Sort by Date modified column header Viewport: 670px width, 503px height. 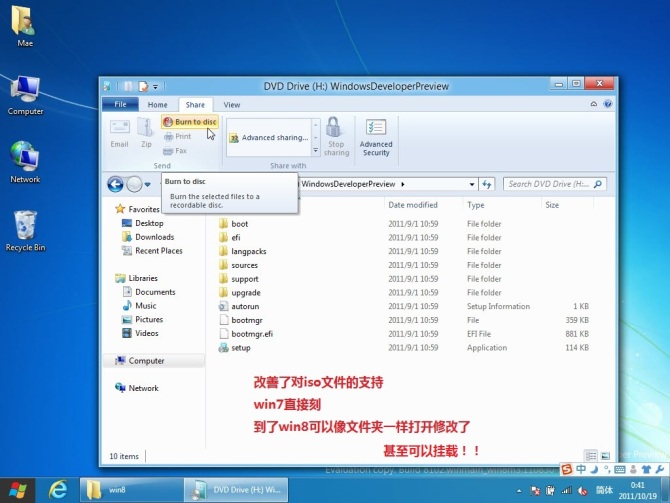pyautogui.click(x=413, y=205)
